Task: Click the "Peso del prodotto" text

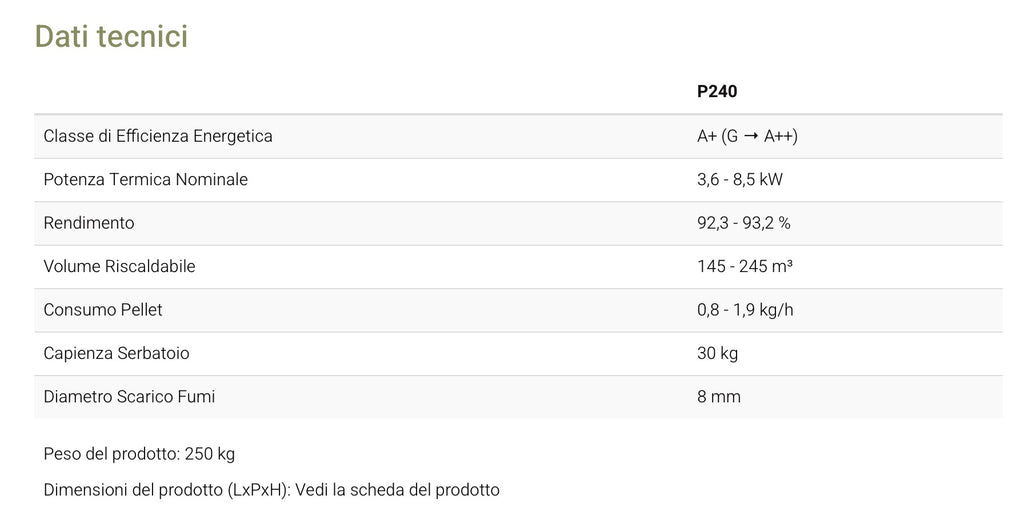Action: [x=111, y=454]
